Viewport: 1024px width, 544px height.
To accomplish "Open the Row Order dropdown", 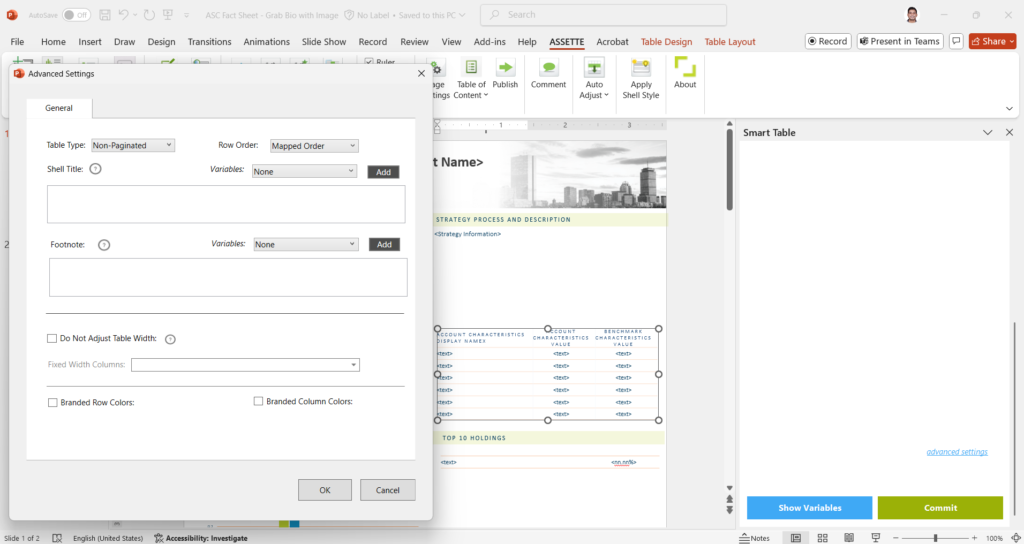I will click(x=314, y=146).
